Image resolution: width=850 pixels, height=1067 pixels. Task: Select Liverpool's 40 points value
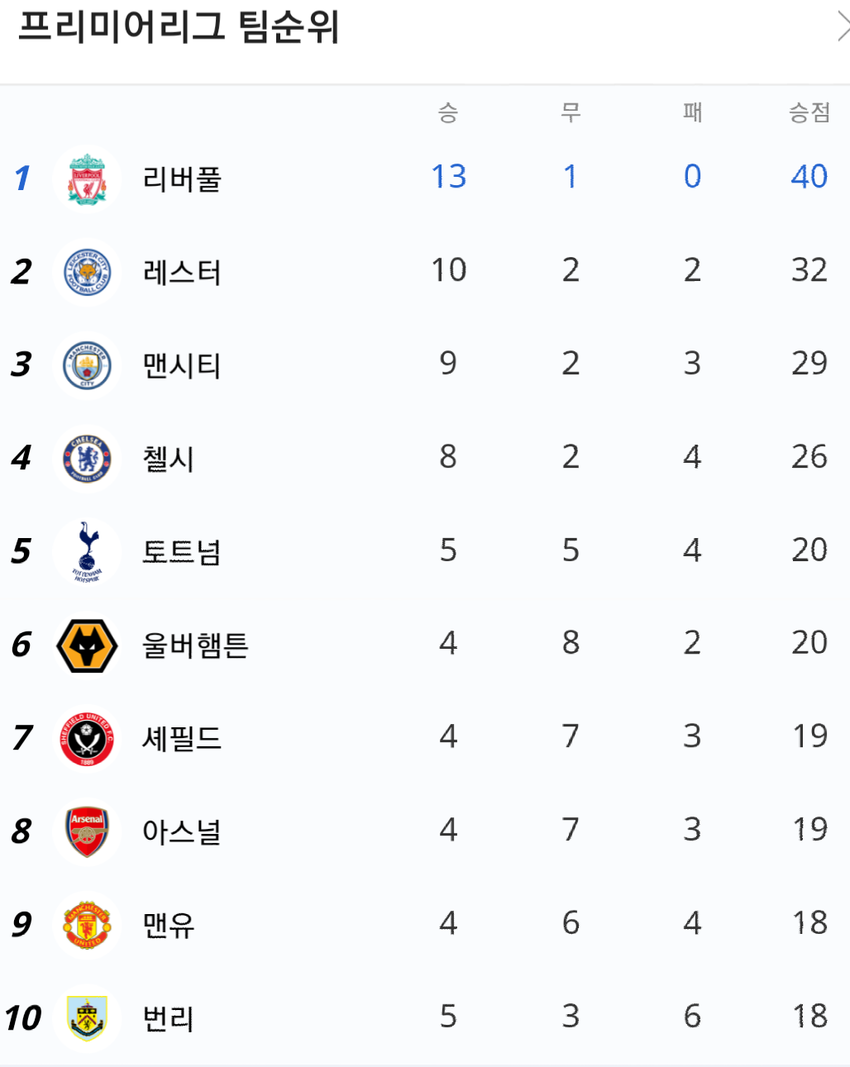(809, 176)
